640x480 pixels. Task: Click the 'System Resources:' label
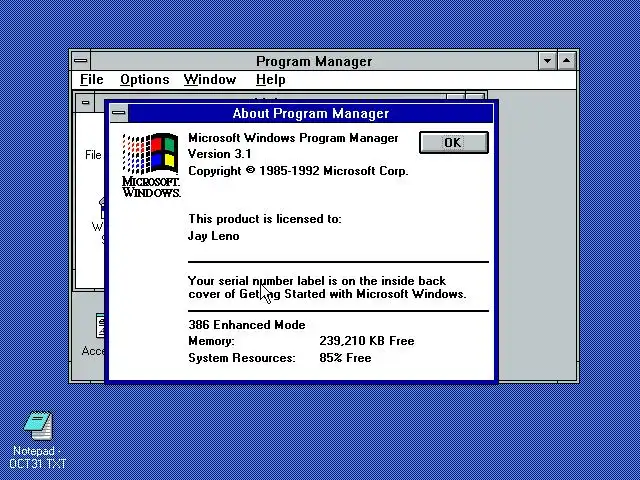(242, 358)
